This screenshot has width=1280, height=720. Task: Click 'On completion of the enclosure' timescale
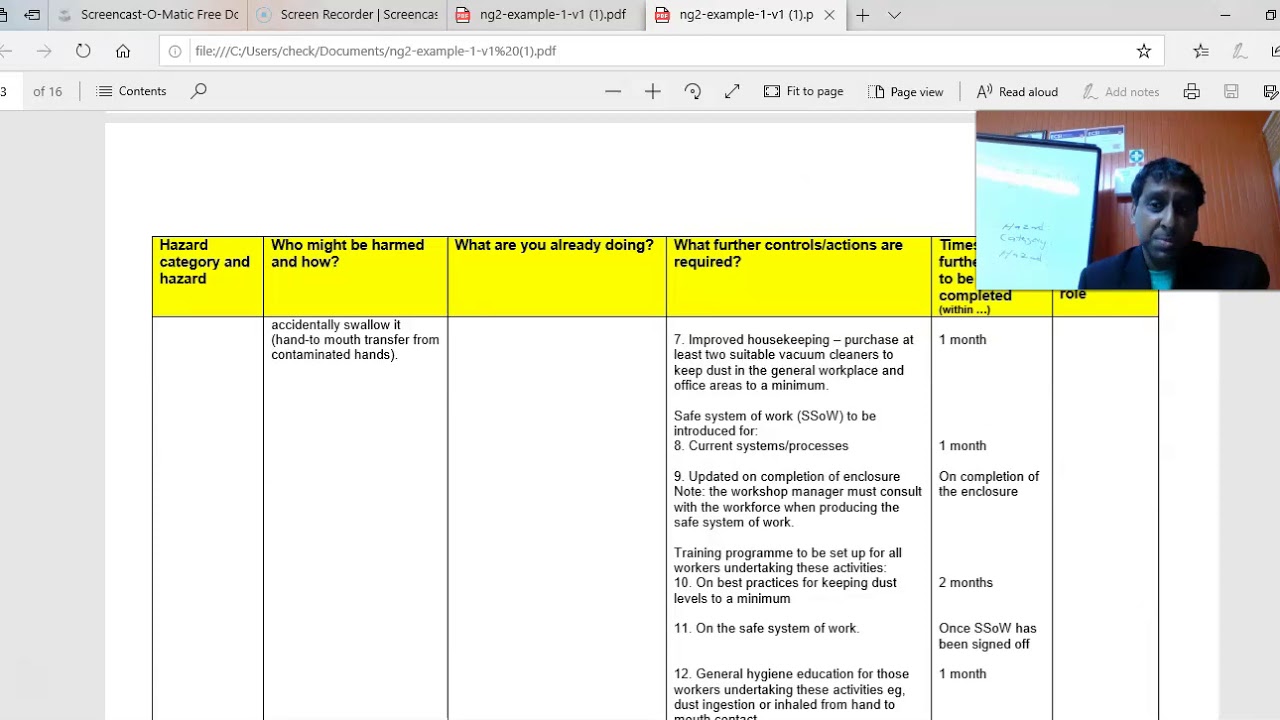pyautogui.click(x=989, y=484)
